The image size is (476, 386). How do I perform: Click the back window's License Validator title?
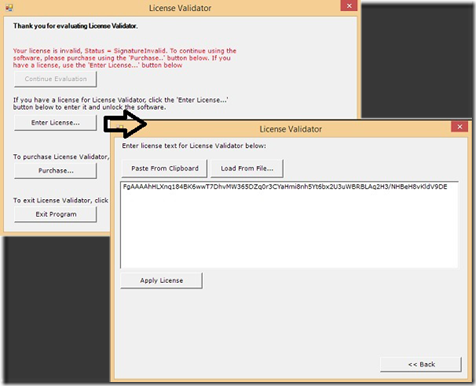click(180, 8)
